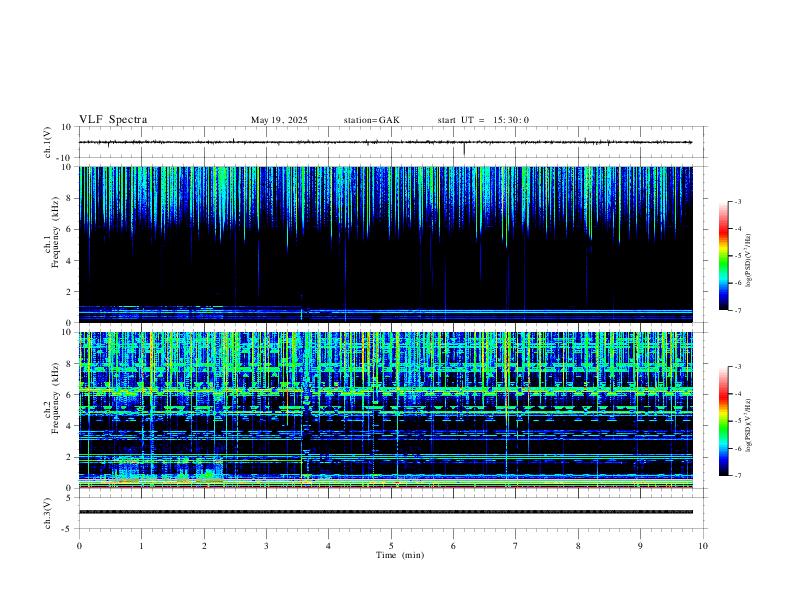Click the ch.1 voltage waveform trace
Image resolution: width=792 pixels, height=612 pixels.
[385, 142]
